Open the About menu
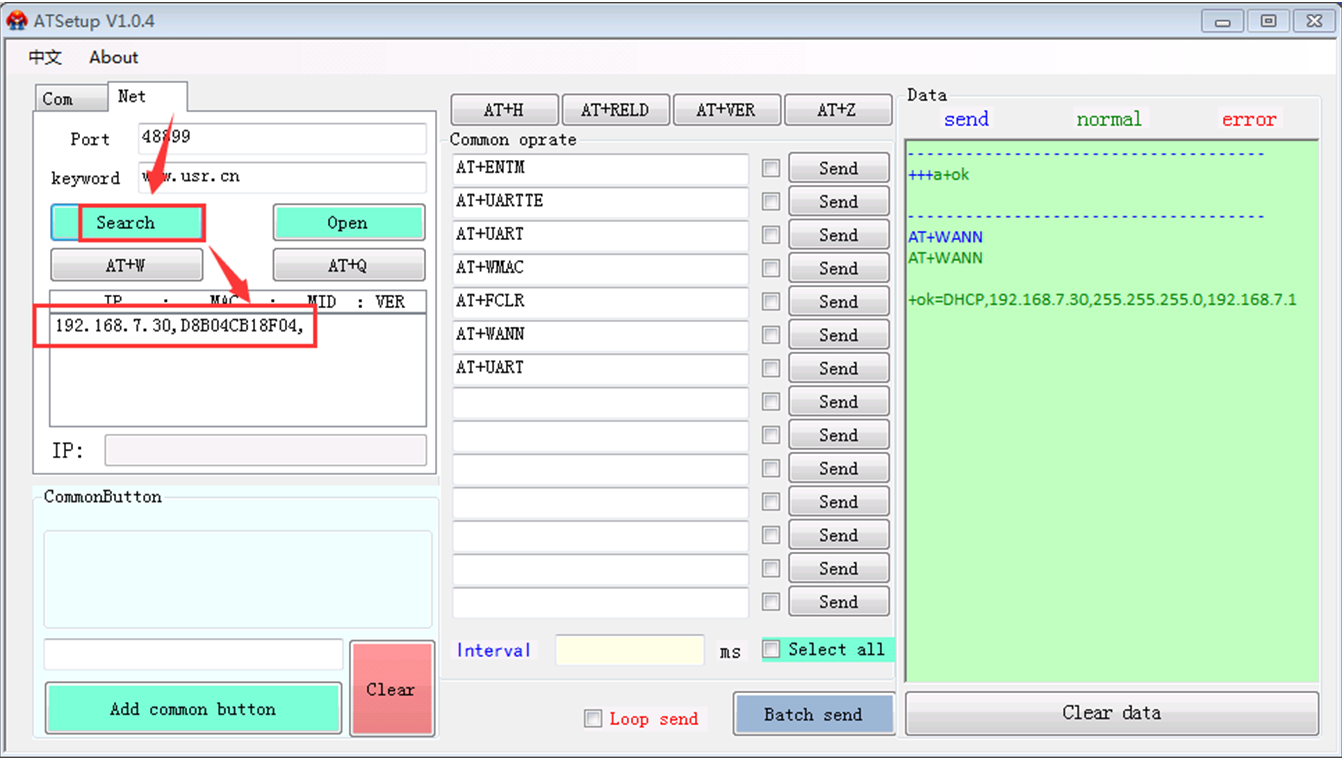This screenshot has width=1342, height=758. [113, 57]
